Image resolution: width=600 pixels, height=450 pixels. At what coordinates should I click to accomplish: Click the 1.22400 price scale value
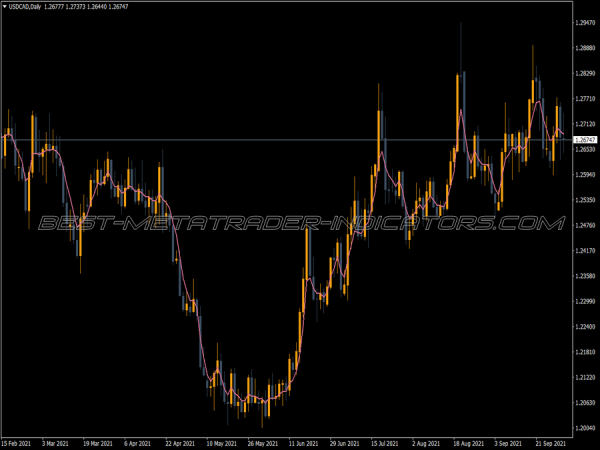[x=585, y=326]
